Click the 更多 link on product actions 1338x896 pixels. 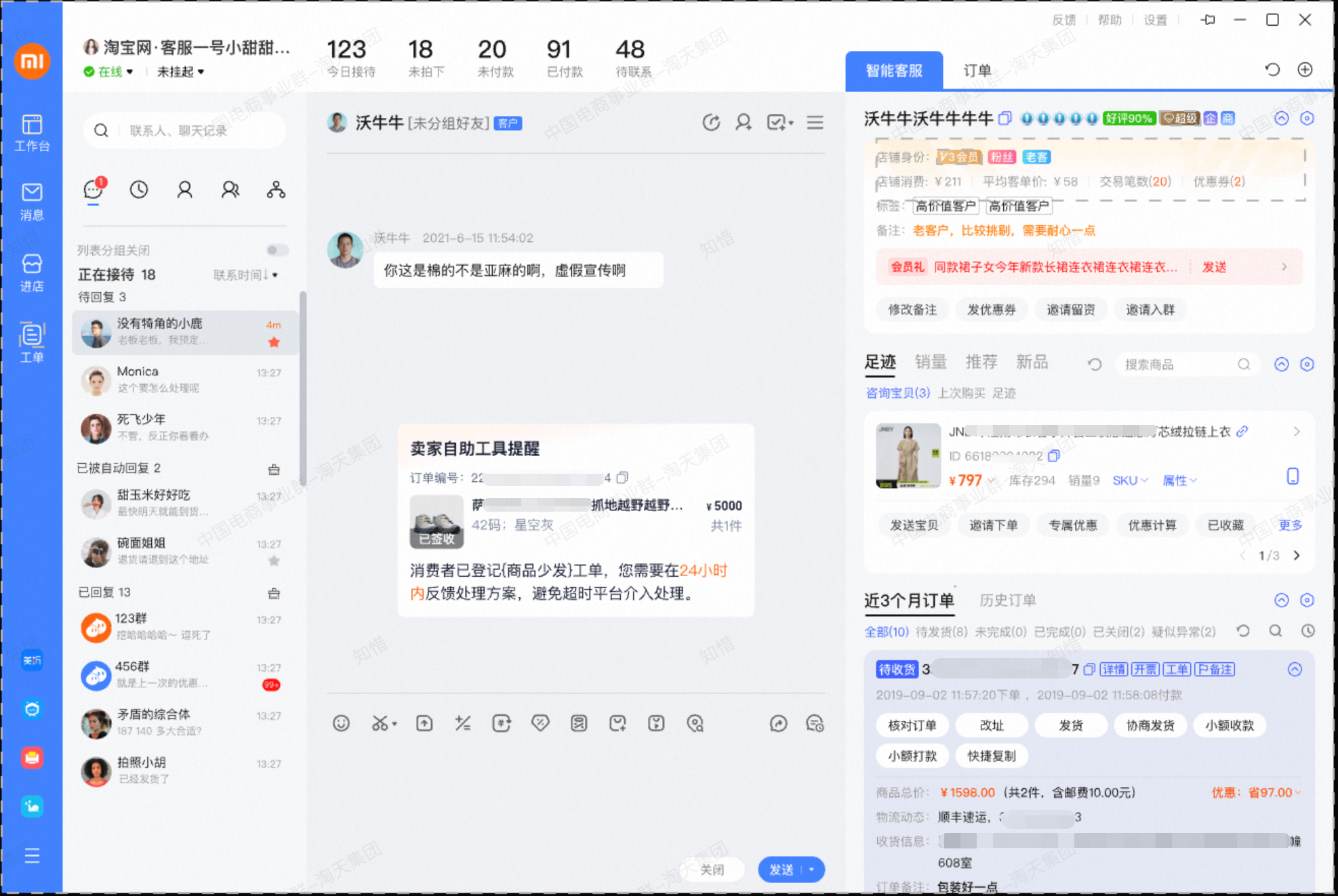[1291, 525]
